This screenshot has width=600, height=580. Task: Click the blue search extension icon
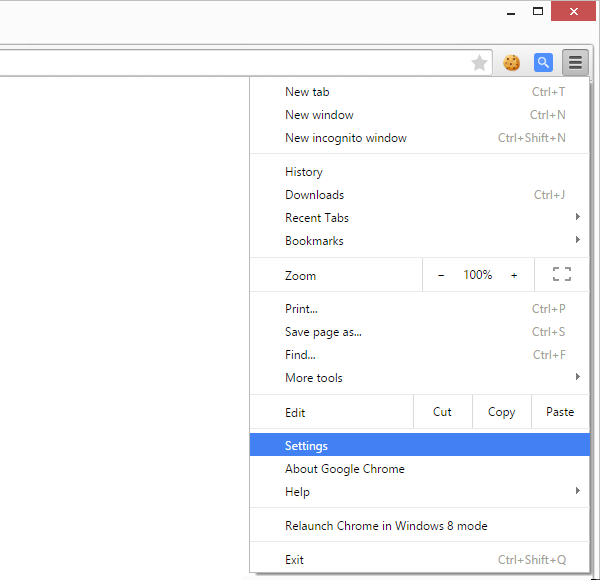(543, 63)
